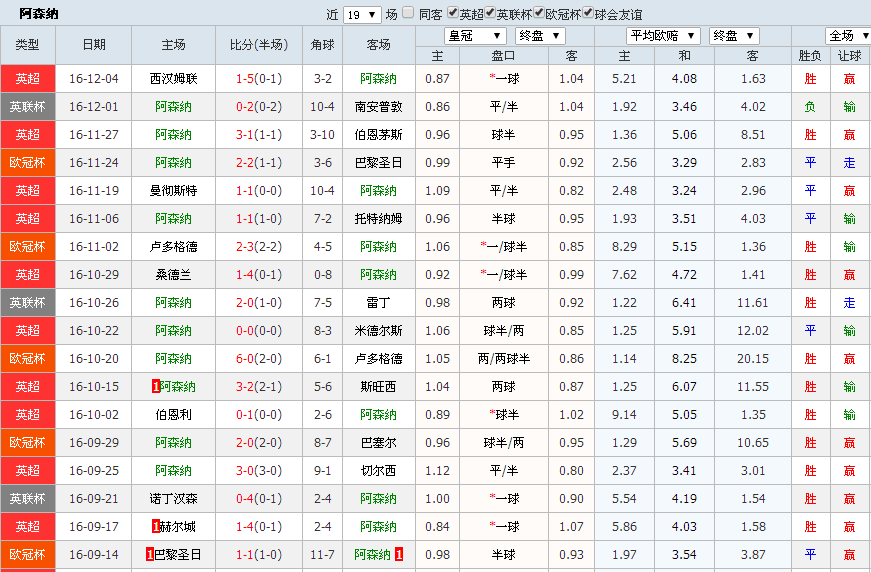Viewport: 871px width, 572px height.
Task: Click corner count 3-10 in the 16-11-27 row
Action: pyautogui.click(x=323, y=135)
